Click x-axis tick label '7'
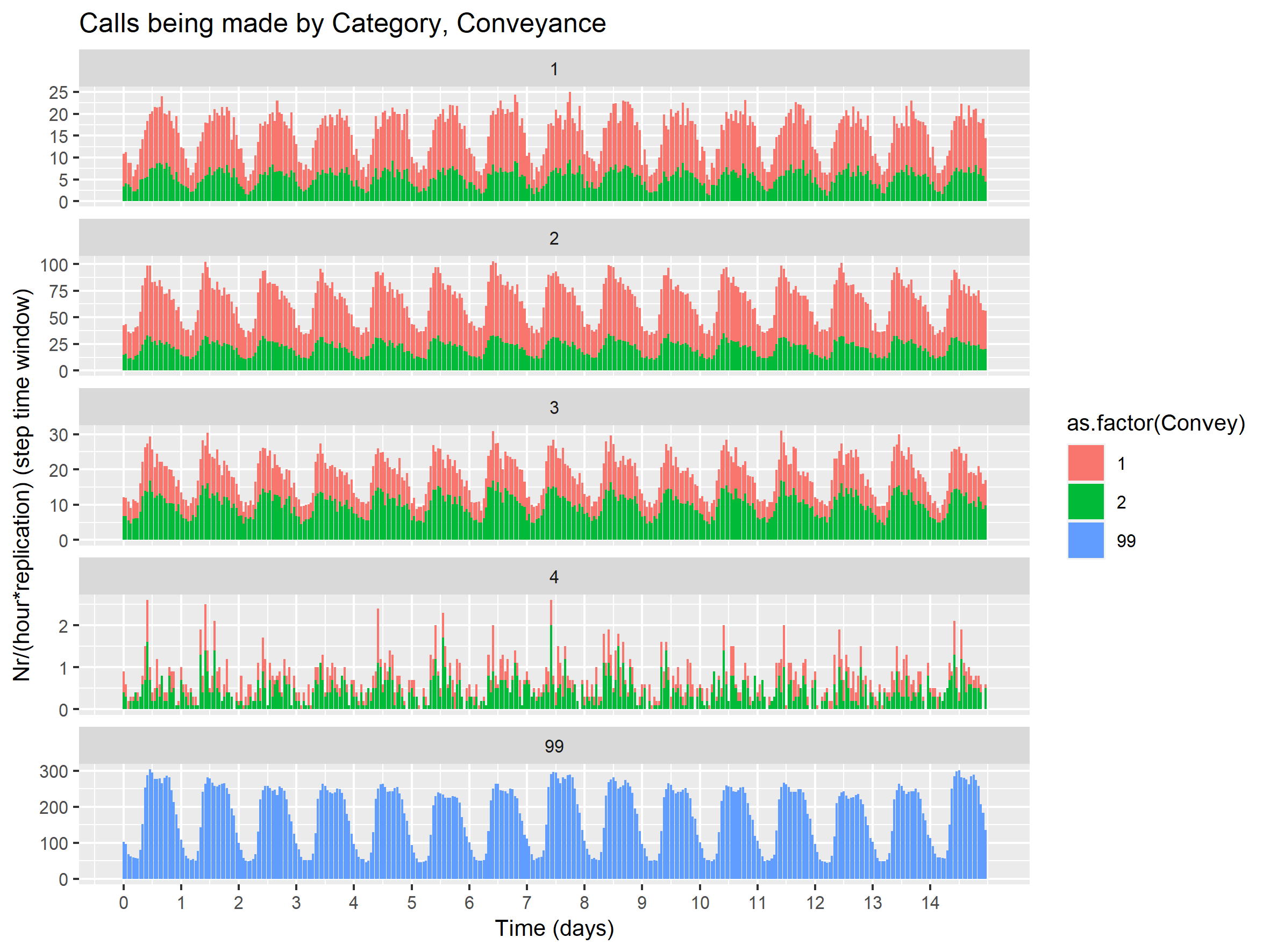This screenshot has height=952, width=1270. pos(526,903)
